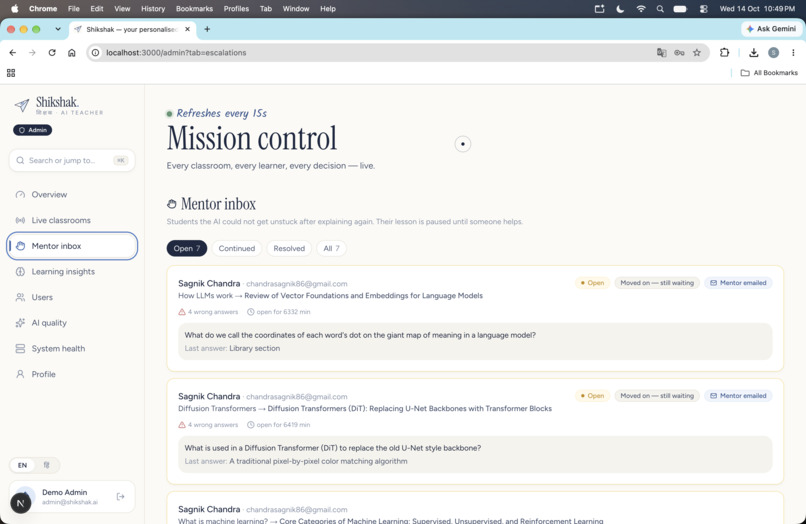Open AI quality section
Viewport: 806px width, 524px height.
click(72, 323)
